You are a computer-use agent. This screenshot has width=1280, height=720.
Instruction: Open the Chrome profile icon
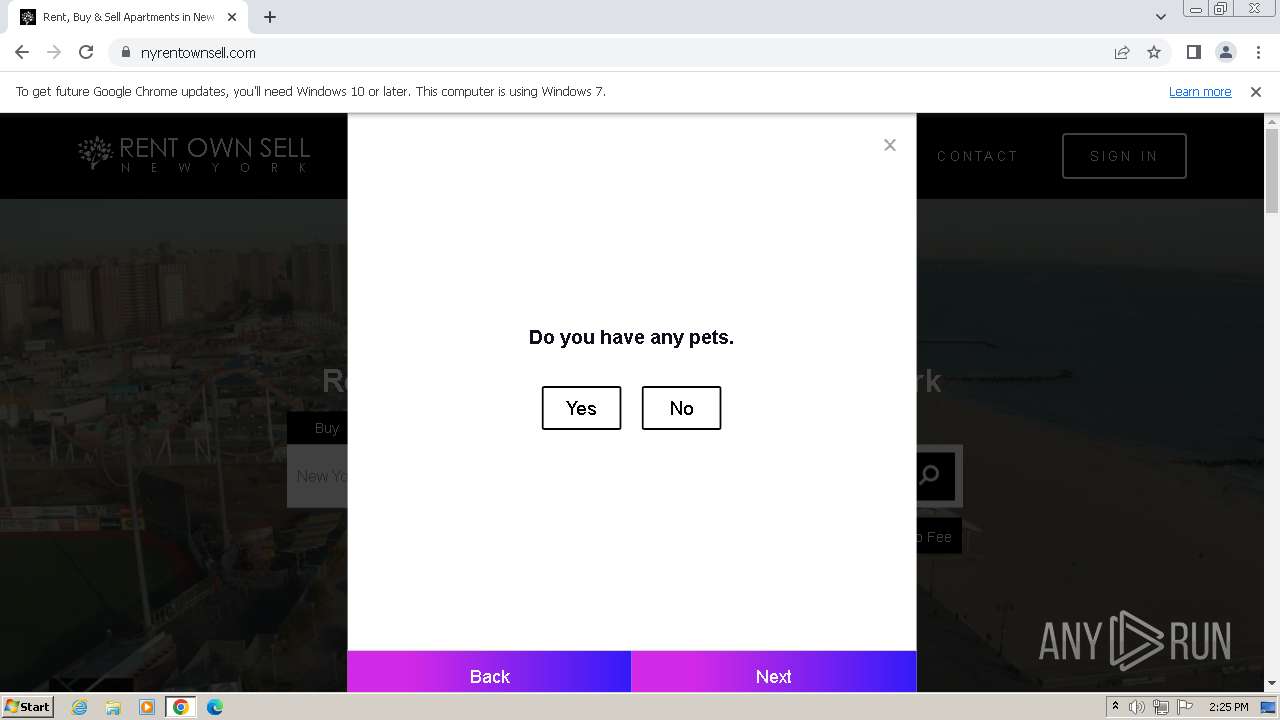click(1226, 53)
